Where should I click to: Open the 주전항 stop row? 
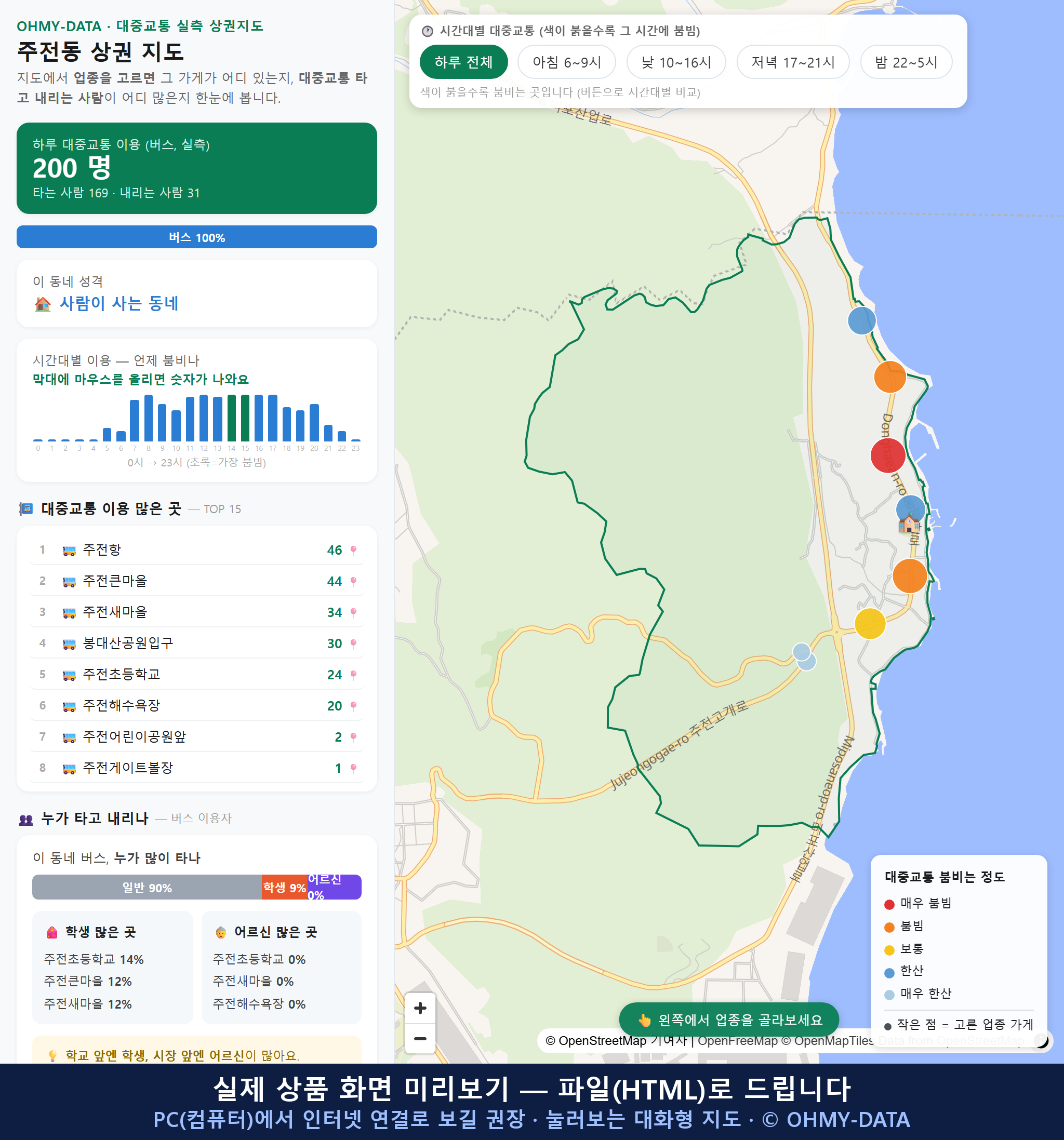tap(197, 550)
